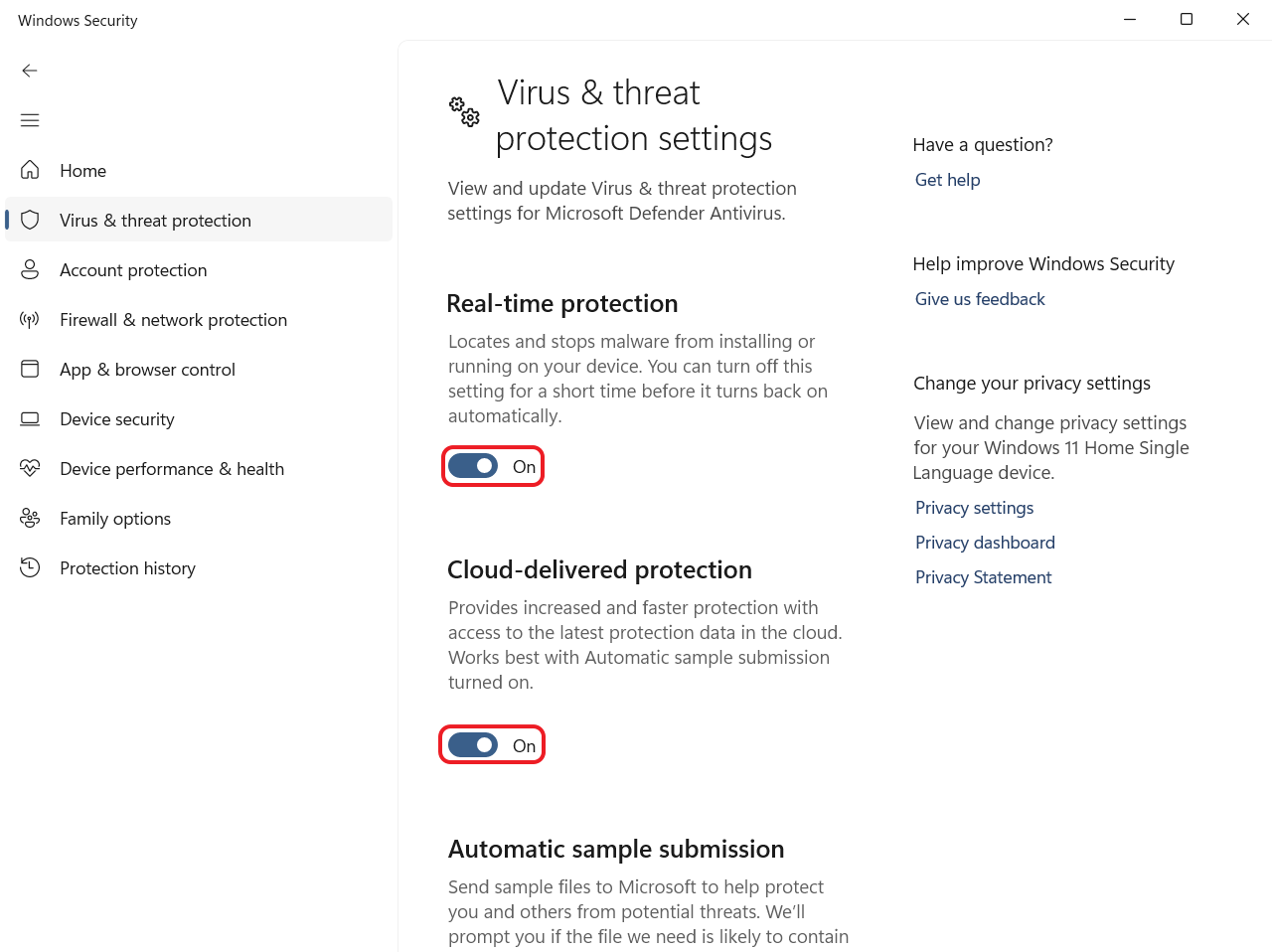Viewport: 1272px width, 952px height.
Task: Open Privacy settings link
Action: click(x=974, y=508)
